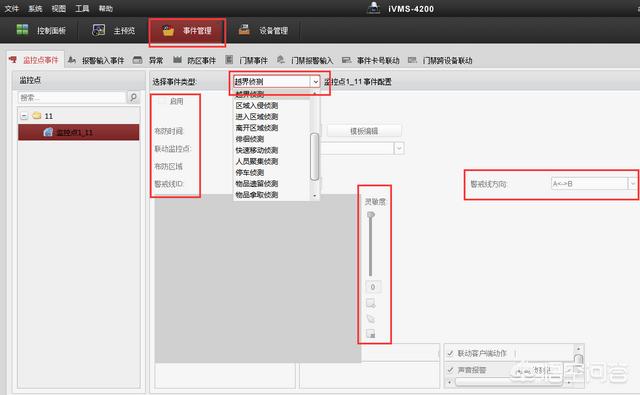Select the 异常 sub-tab label
The width and height of the screenshot is (640, 395).
coord(156,61)
